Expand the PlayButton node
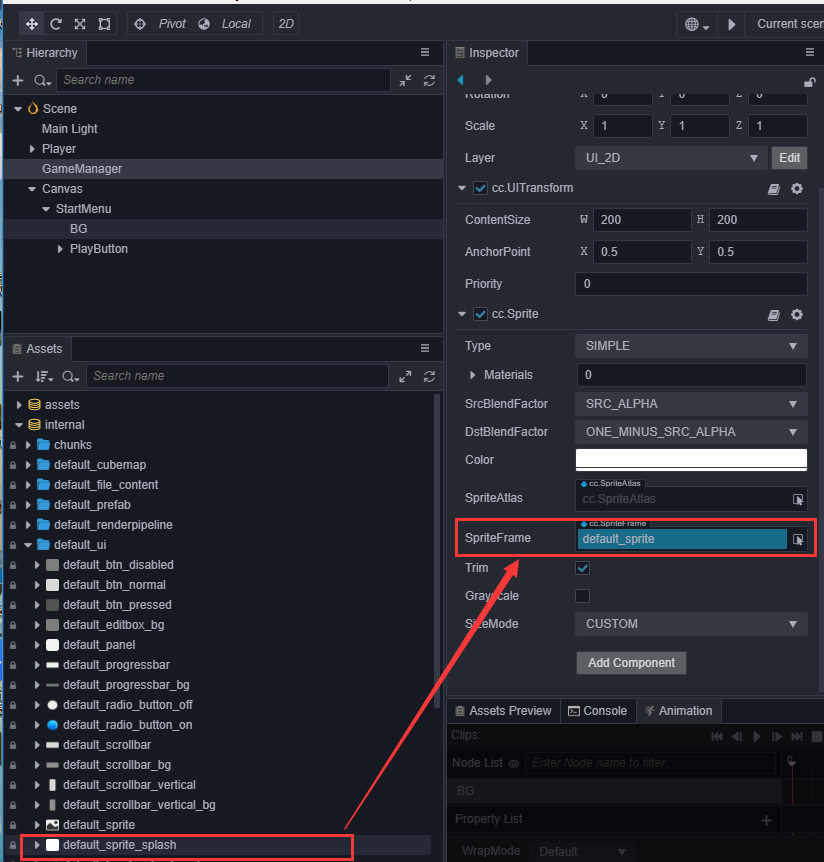Image resolution: width=824 pixels, height=862 pixels. click(60, 249)
